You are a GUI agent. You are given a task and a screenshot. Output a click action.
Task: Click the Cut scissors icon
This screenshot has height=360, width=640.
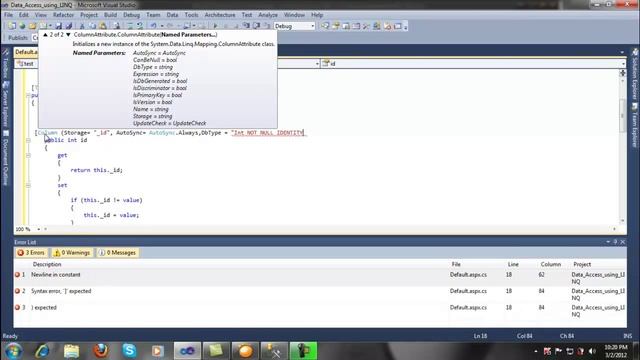[x=82, y=26]
